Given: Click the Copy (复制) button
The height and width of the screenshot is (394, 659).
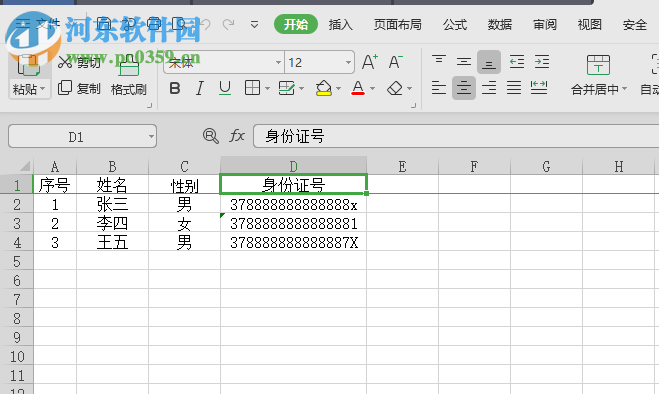Looking at the screenshot, I should point(79,88).
